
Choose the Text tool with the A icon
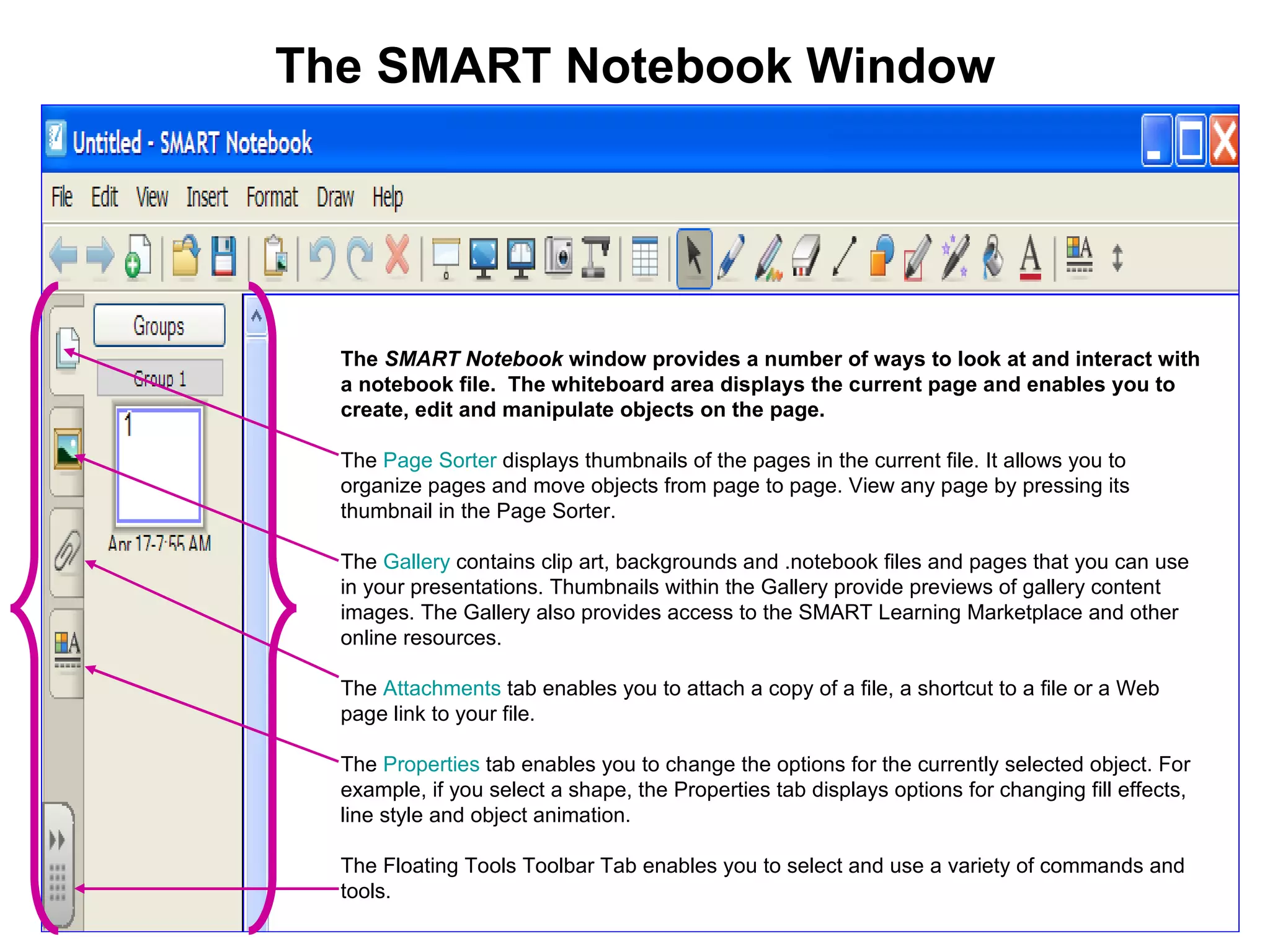pyautogui.click(x=1031, y=257)
